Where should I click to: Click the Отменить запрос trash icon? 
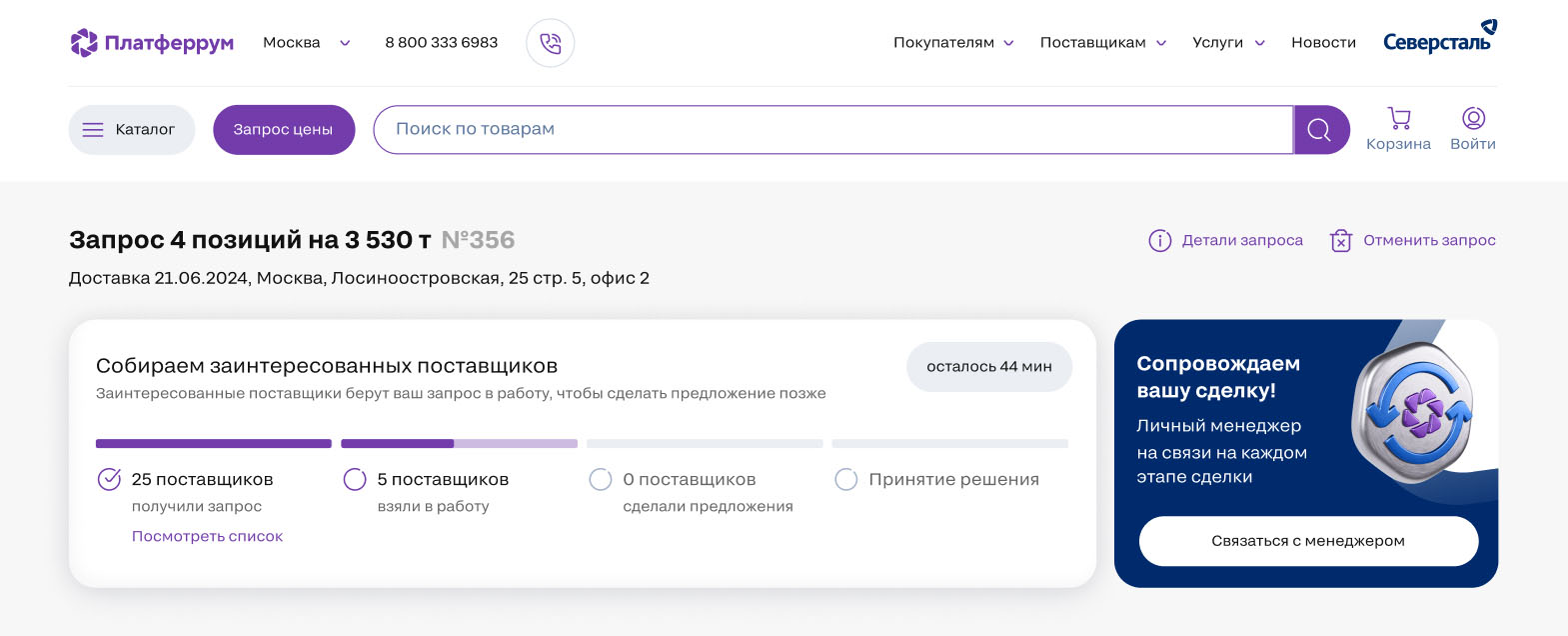(1341, 241)
